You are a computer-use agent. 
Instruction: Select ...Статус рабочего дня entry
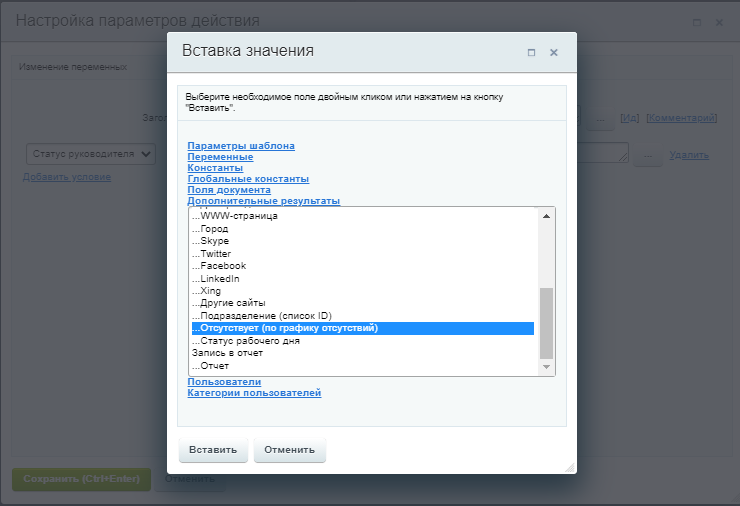[x=363, y=341]
